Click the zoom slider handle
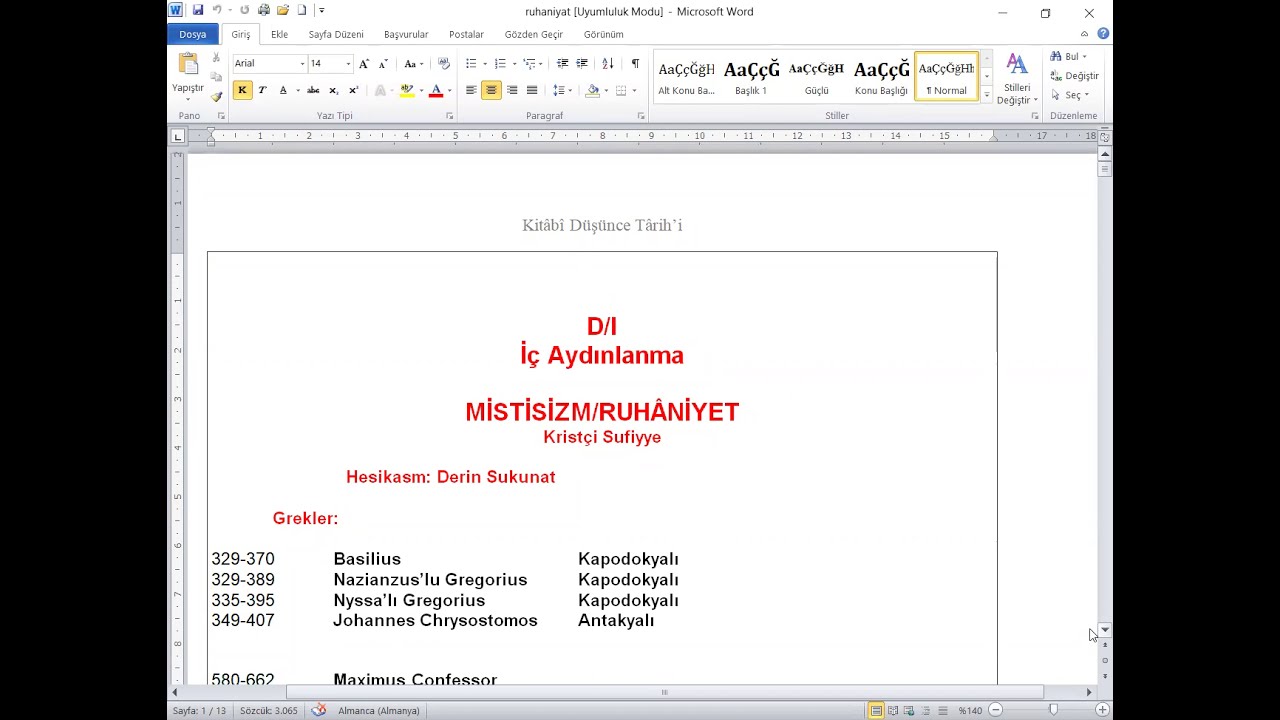This screenshot has height=720, width=1280. pyautogui.click(x=1053, y=710)
